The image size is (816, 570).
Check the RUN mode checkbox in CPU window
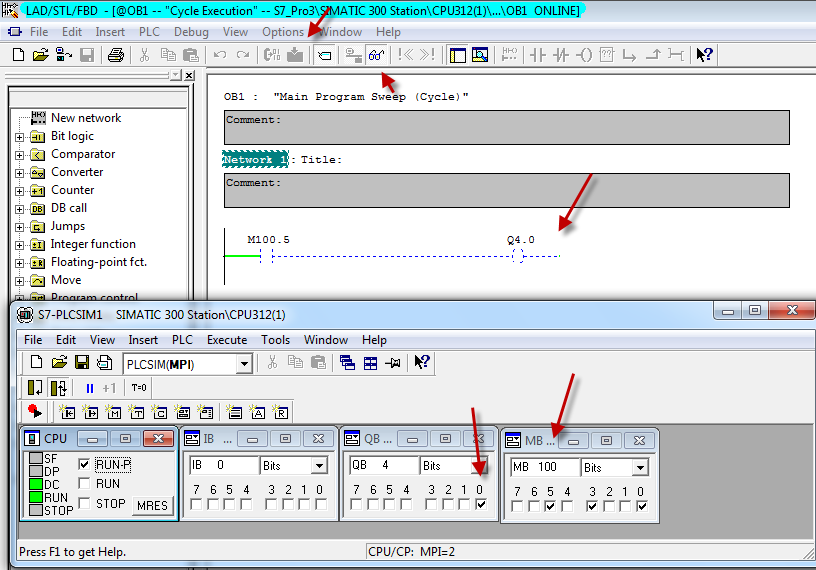point(84,483)
